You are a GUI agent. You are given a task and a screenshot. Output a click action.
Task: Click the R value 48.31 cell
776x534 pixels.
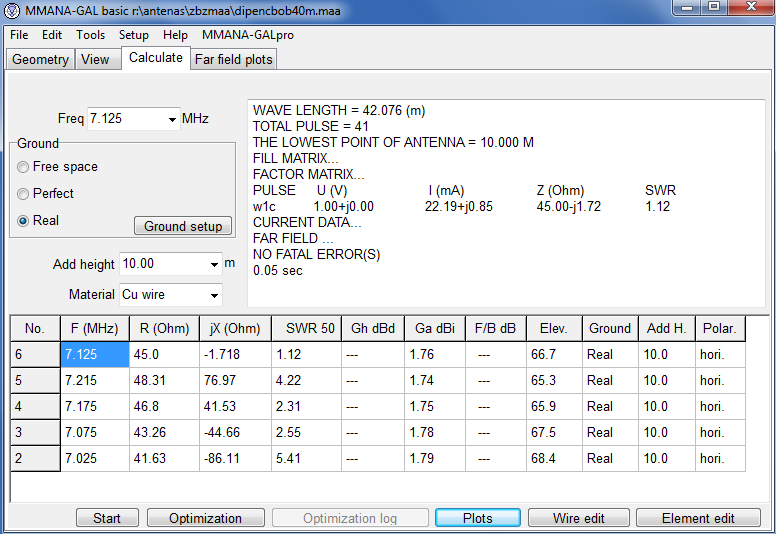164,381
